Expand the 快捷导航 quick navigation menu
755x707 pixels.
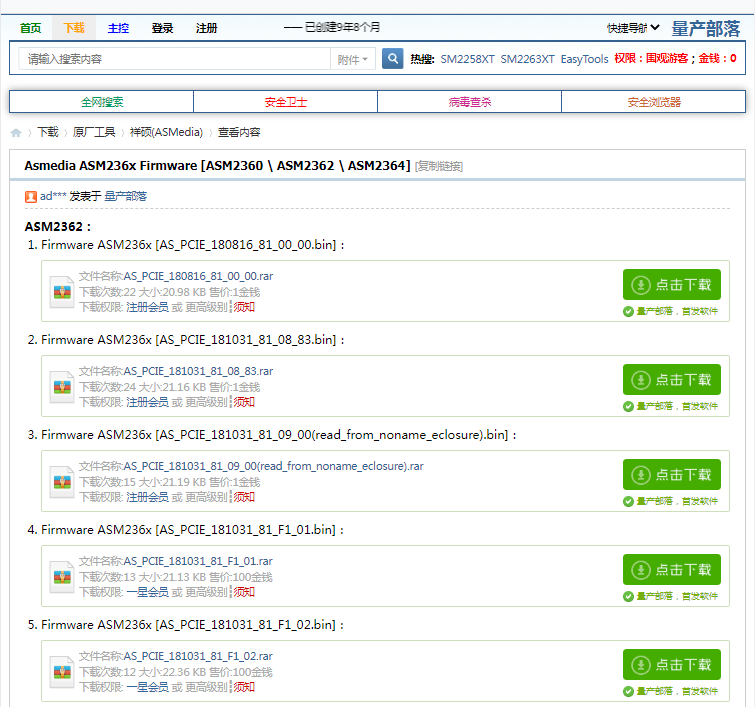pos(633,28)
